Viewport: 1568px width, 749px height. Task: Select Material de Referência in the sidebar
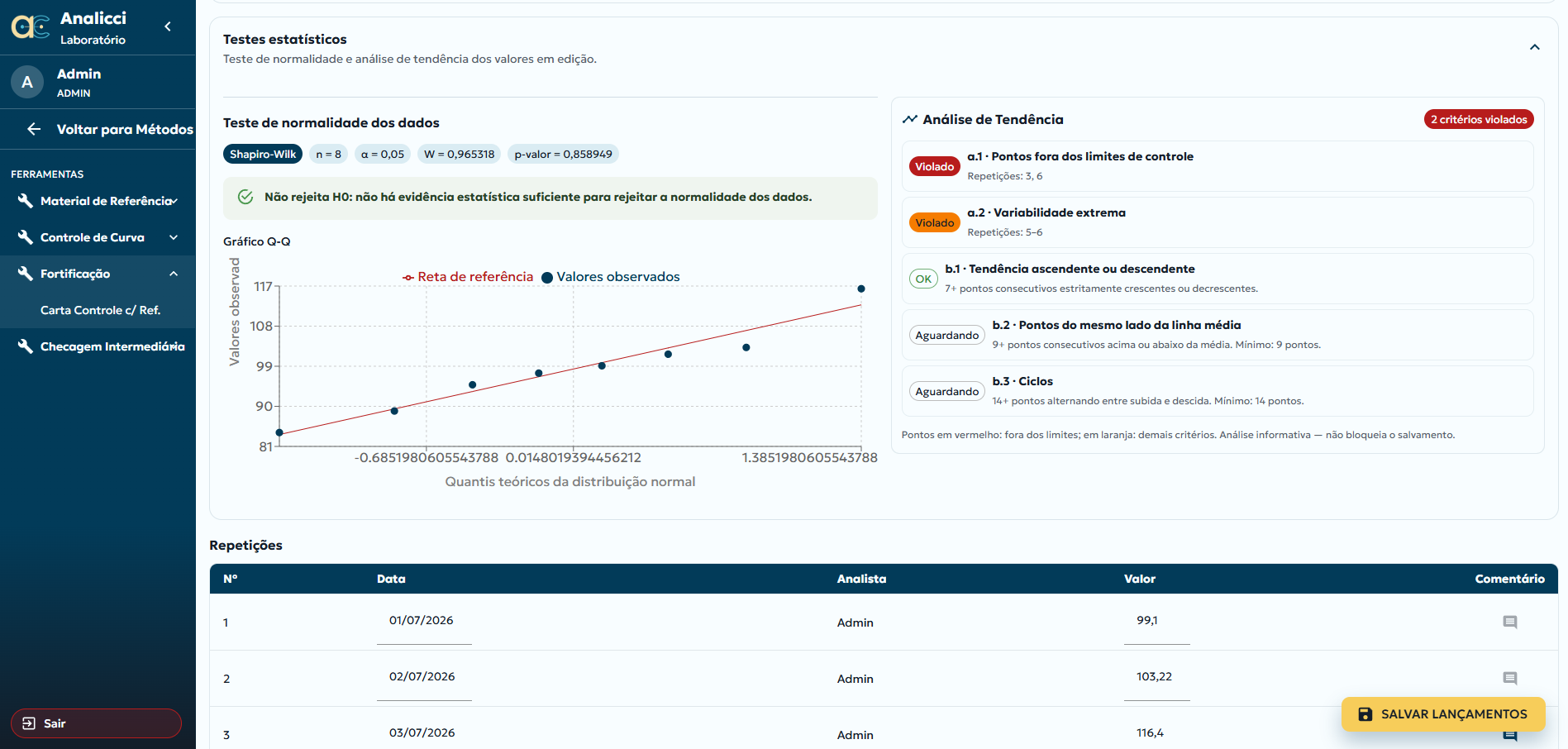point(98,201)
